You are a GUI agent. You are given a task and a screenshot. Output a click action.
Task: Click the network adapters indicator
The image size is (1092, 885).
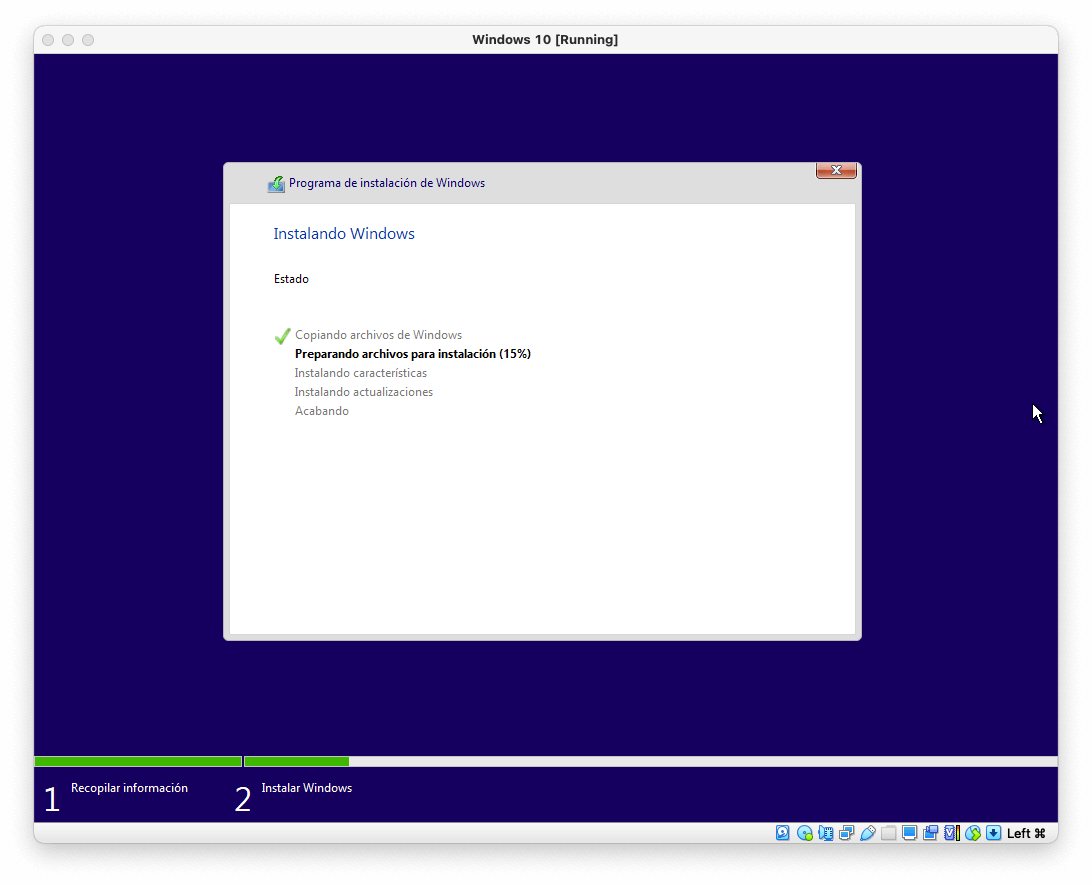[846, 832]
